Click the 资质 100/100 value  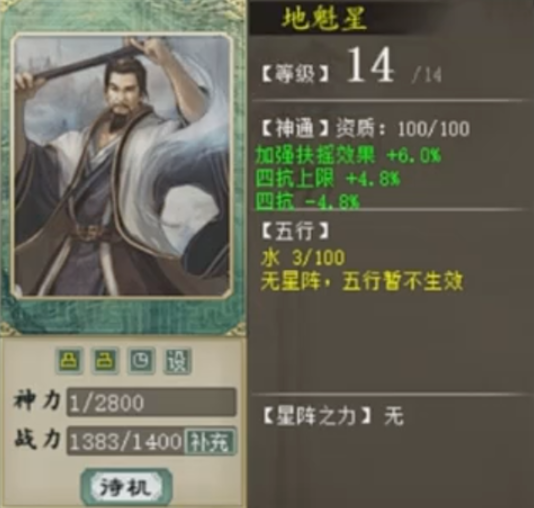[x=403, y=128]
